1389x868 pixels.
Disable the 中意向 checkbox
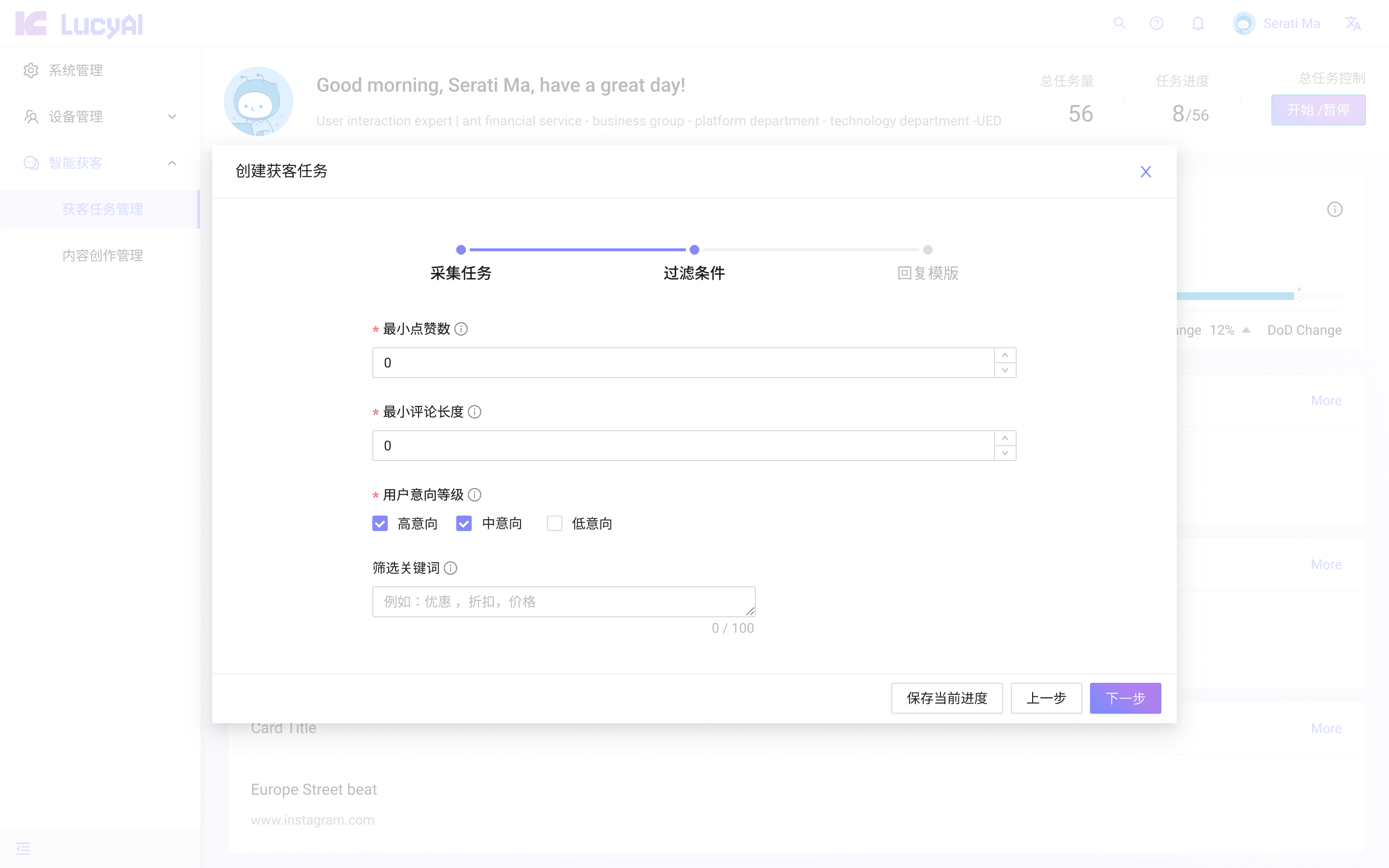tap(463, 523)
